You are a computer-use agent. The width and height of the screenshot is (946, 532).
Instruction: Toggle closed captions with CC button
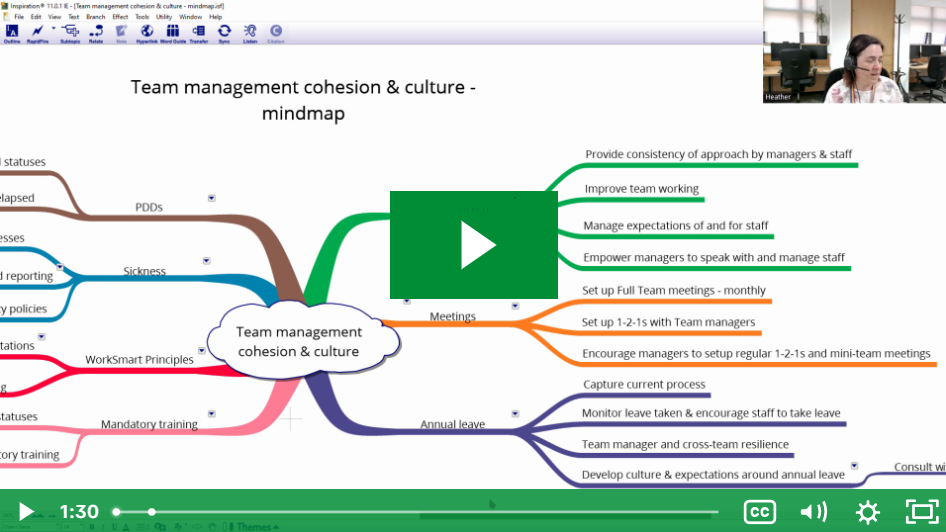[760, 511]
